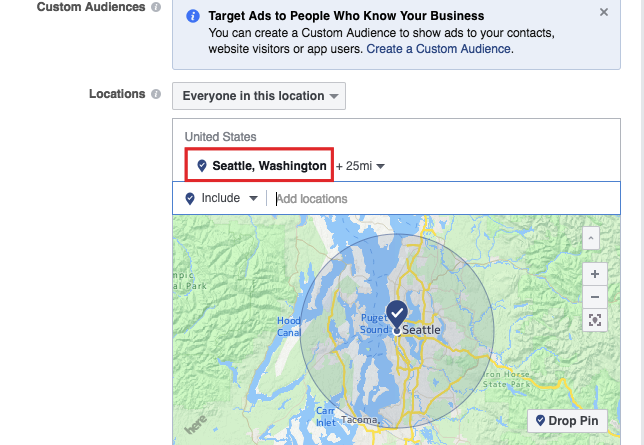
Task: Dismiss the Target Ads info banner
Action: pyautogui.click(x=604, y=12)
